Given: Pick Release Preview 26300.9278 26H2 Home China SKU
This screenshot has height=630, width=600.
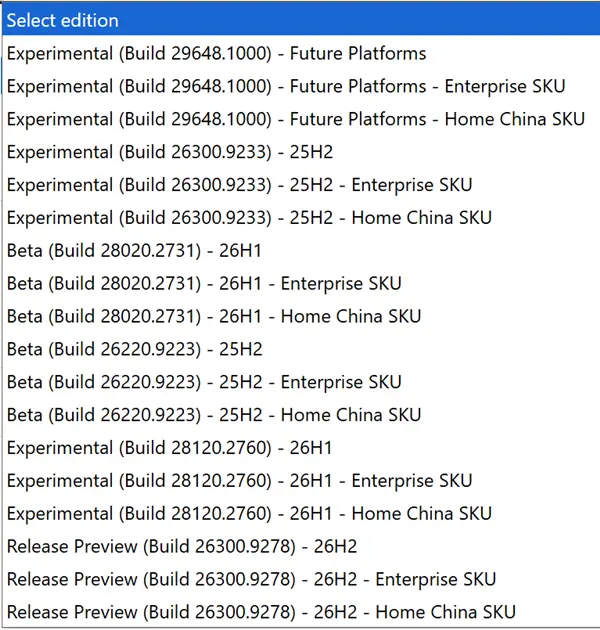Looking at the screenshot, I should click(301, 612).
